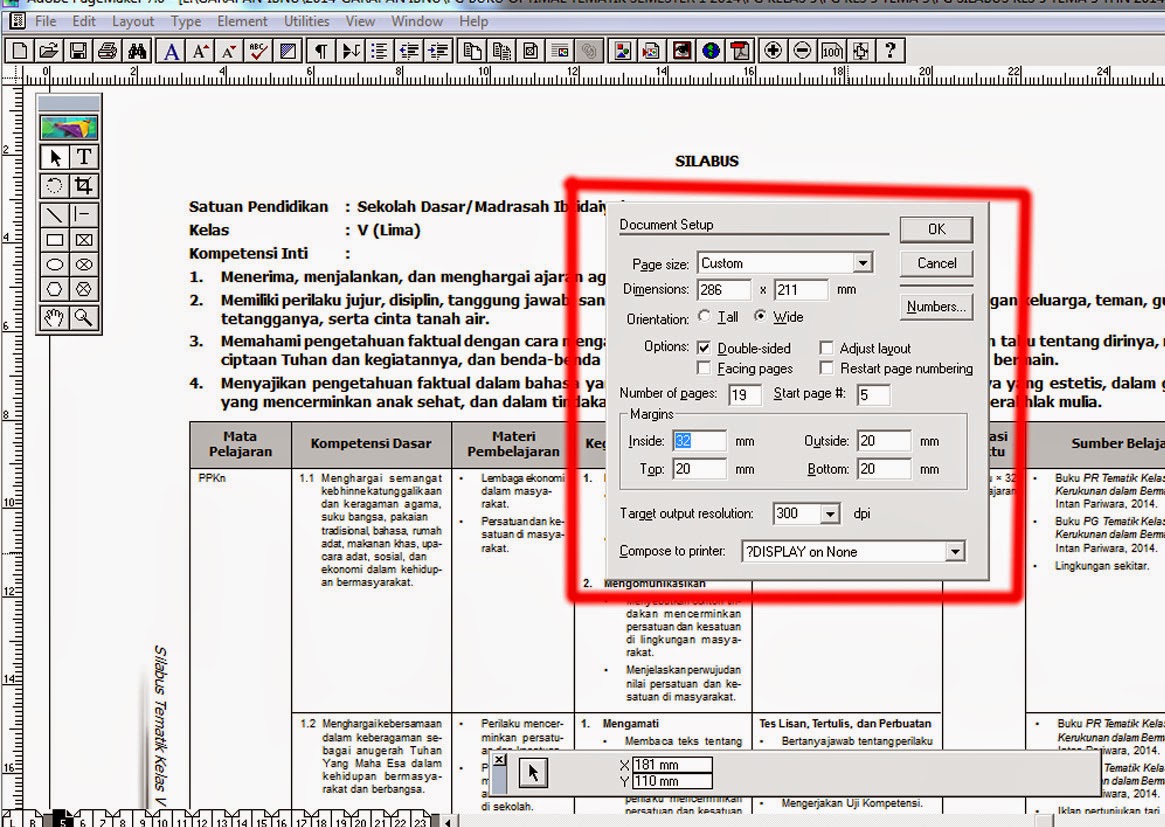Viewport: 1165px width, 827px height.
Task: Select the Crop tool
Action: pyautogui.click(x=85, y=185)
